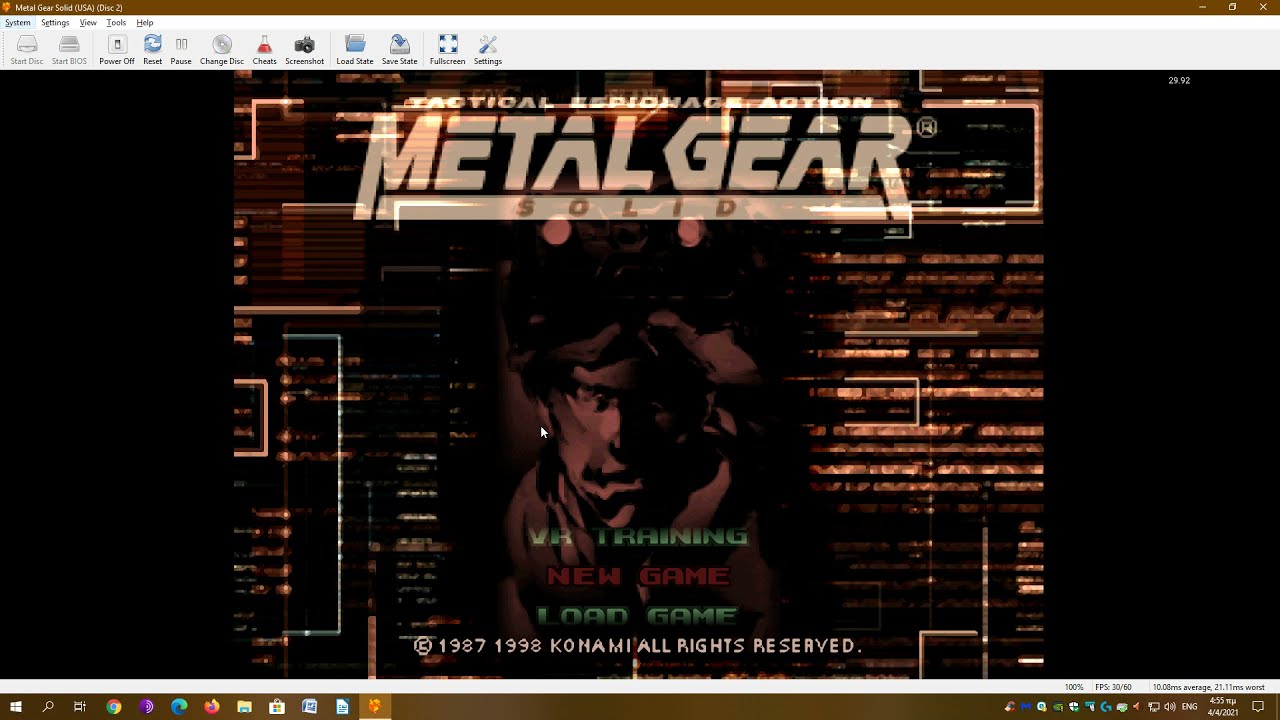The image size is (1280, 720).
Task: Pause emulation from the toolbar
Action: (x=181, y=50)
